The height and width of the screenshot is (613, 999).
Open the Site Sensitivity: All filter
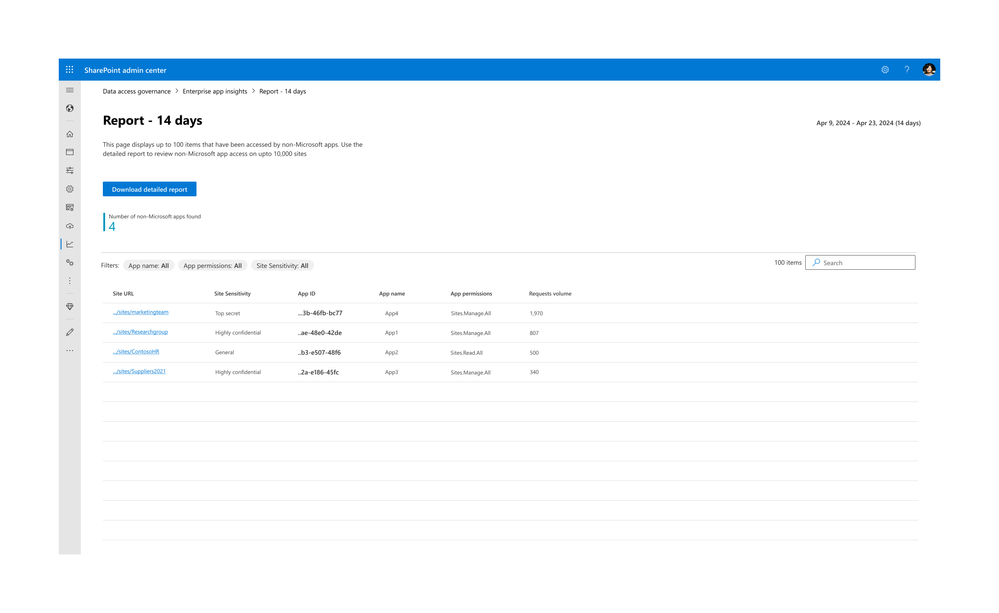coord(282,266)
